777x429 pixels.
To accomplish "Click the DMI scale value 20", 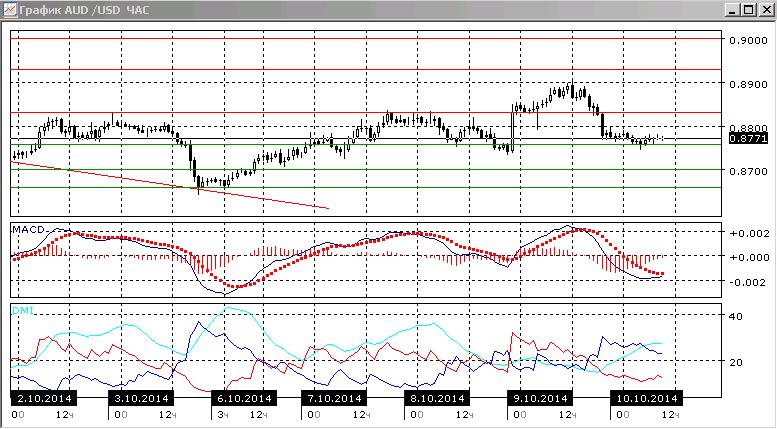I will [x=736, y=362].
